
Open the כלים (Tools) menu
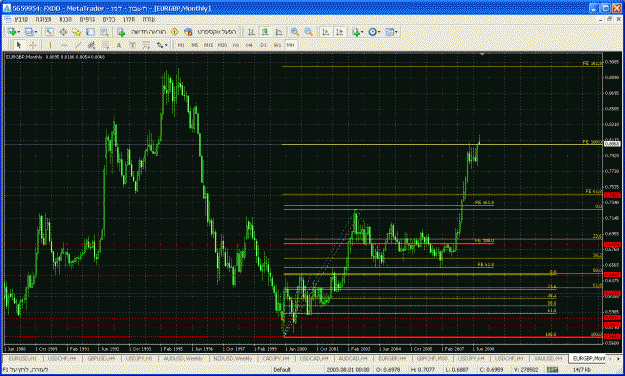(109, 19)
